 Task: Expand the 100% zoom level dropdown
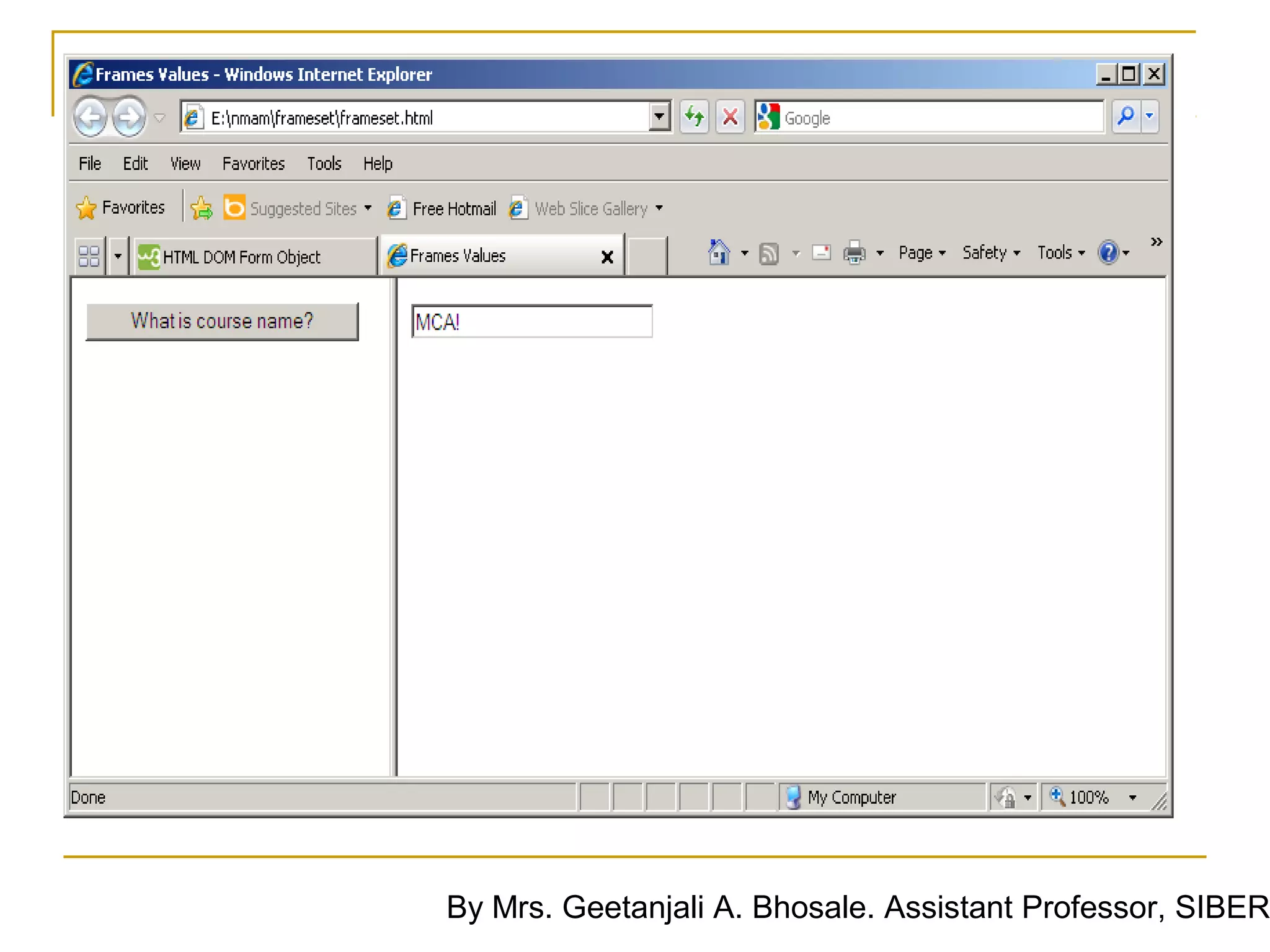tap(1132, 798)
